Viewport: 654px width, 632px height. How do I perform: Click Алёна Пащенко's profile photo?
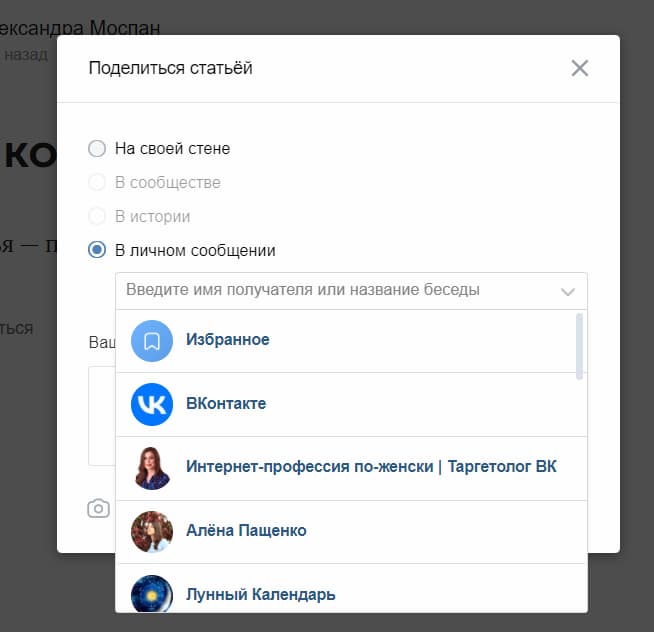click(152, 531)
